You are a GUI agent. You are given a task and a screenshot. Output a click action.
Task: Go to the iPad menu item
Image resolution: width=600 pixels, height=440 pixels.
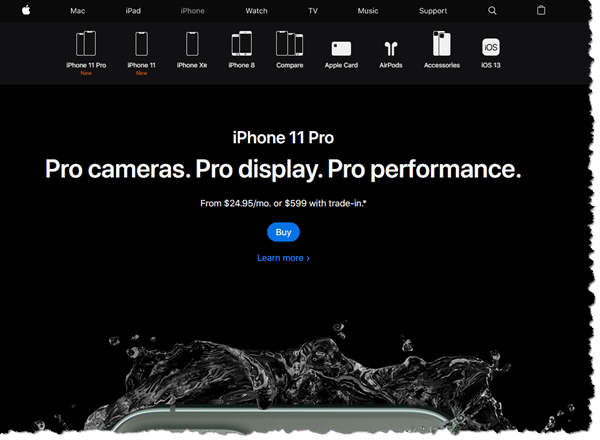click(133, 10)
